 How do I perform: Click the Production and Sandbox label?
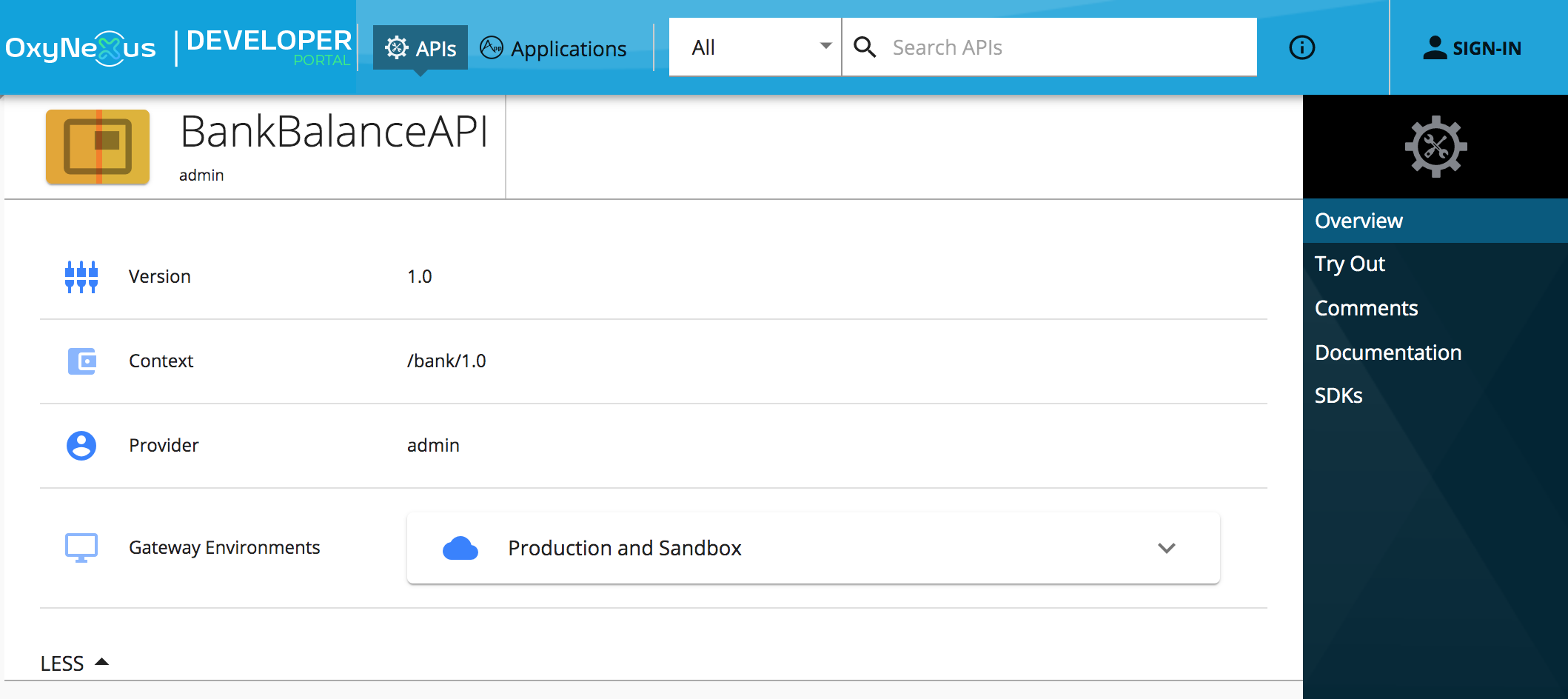click(x=625, y=548)
